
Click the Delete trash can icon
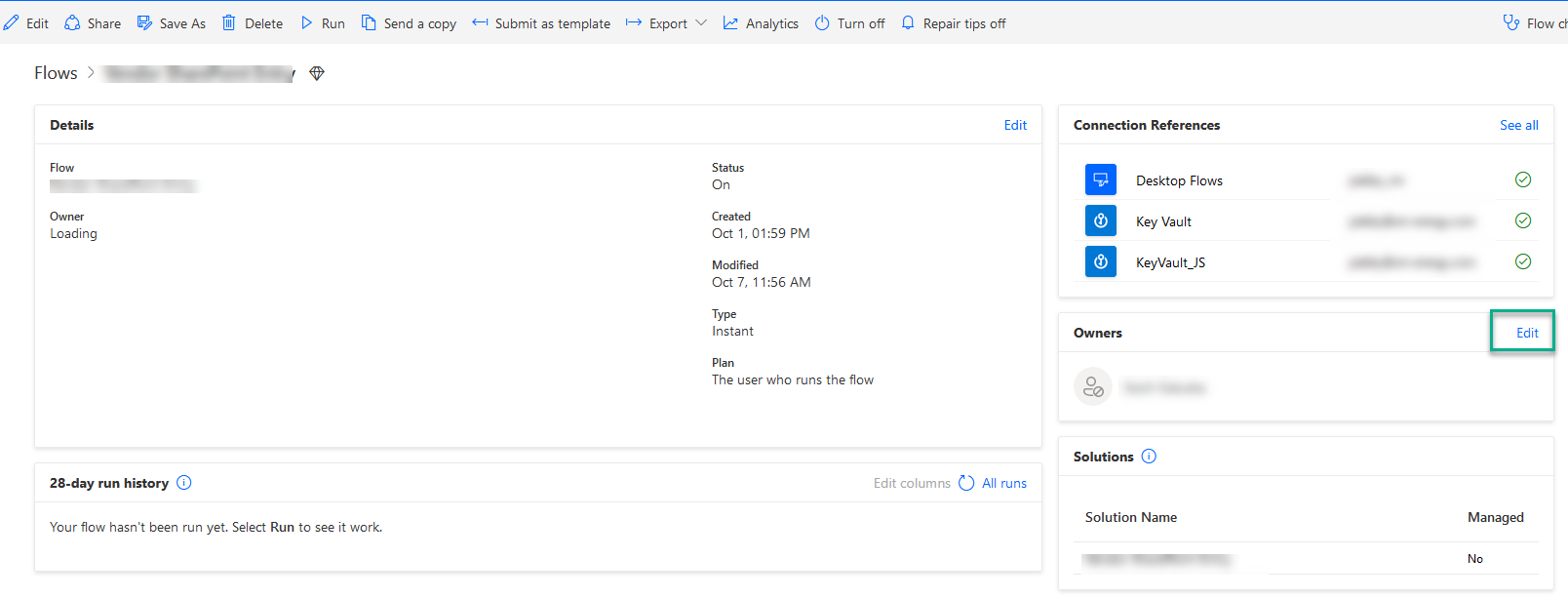[x=229, y=22]
